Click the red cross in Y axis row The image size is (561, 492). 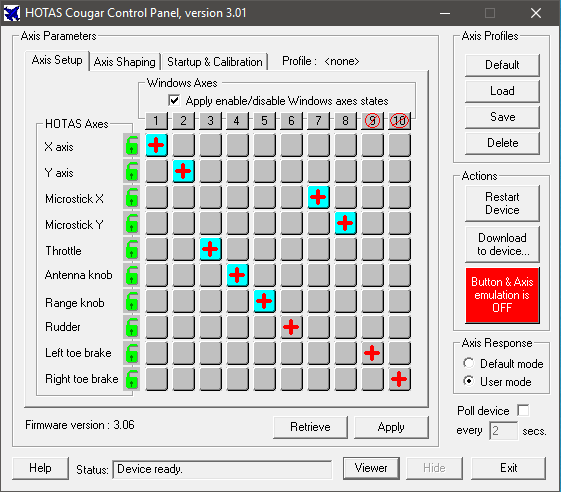click(x=183, y=171)
